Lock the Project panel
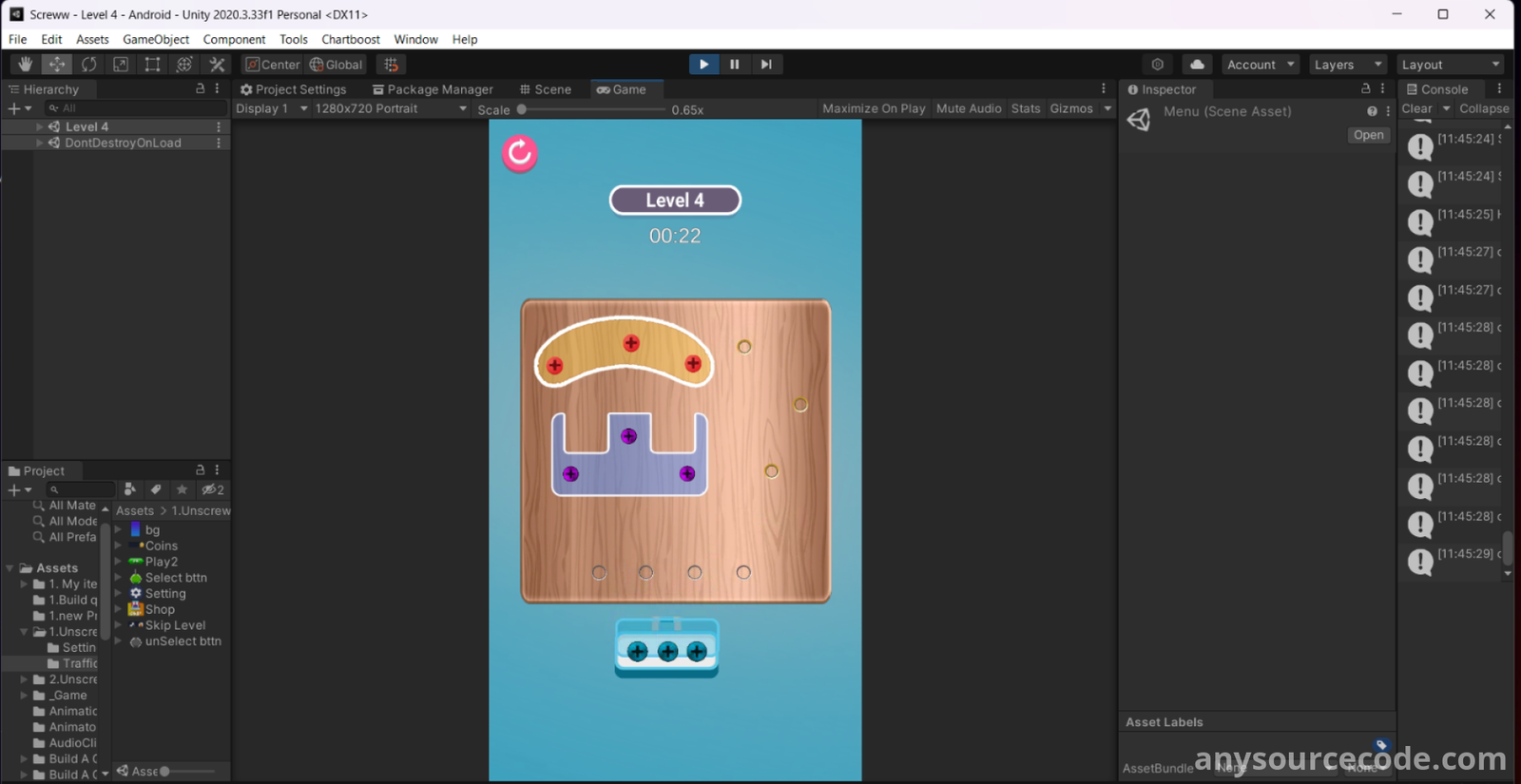Image resolution: width=1521 pixels, height=784 pixels. 200,470
